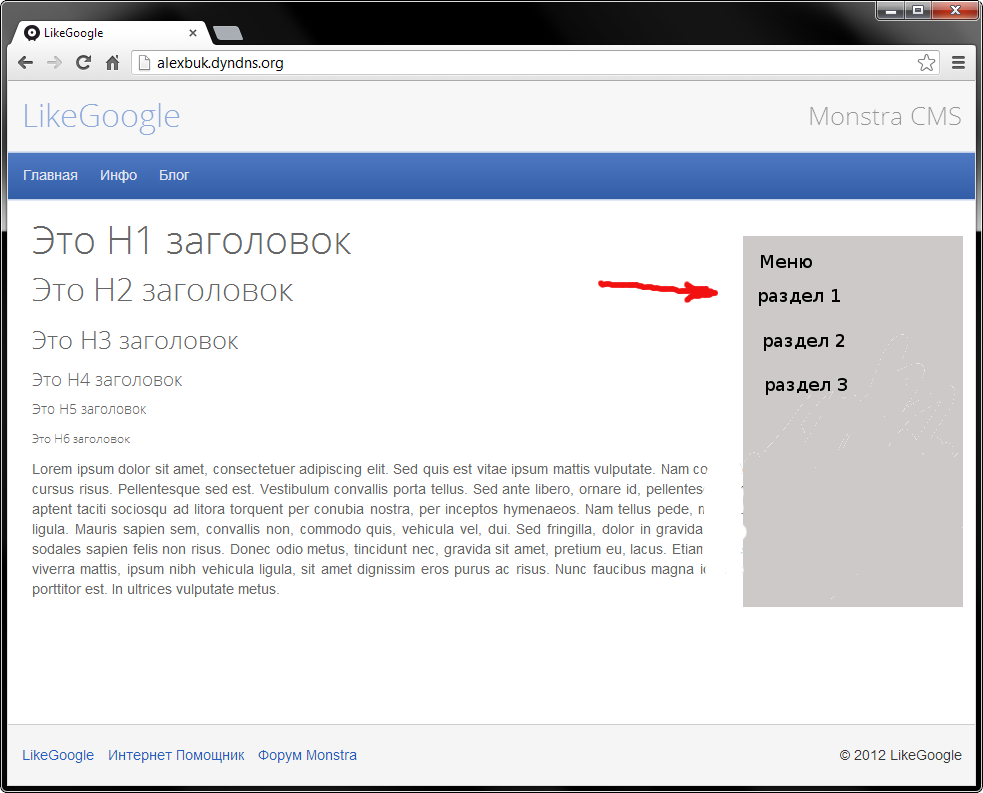Screen dimensions: 983x793
Task: Select раздел 3 in the sidebar menu
Action: (806, 385)
